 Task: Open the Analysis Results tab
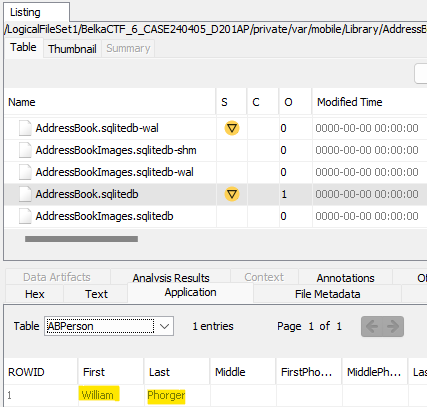click(x=171, y=278)
